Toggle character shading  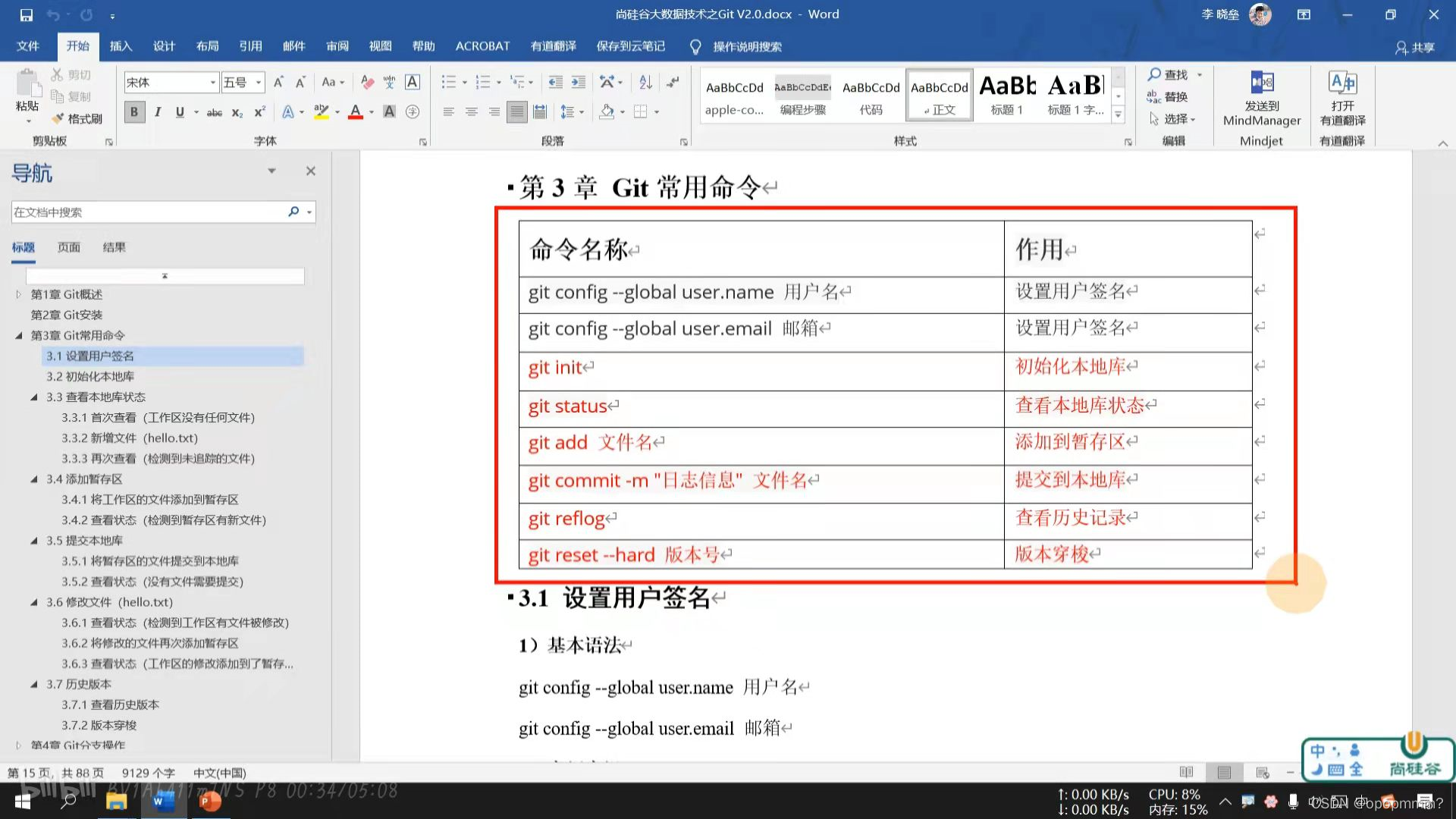pos(389,112)
